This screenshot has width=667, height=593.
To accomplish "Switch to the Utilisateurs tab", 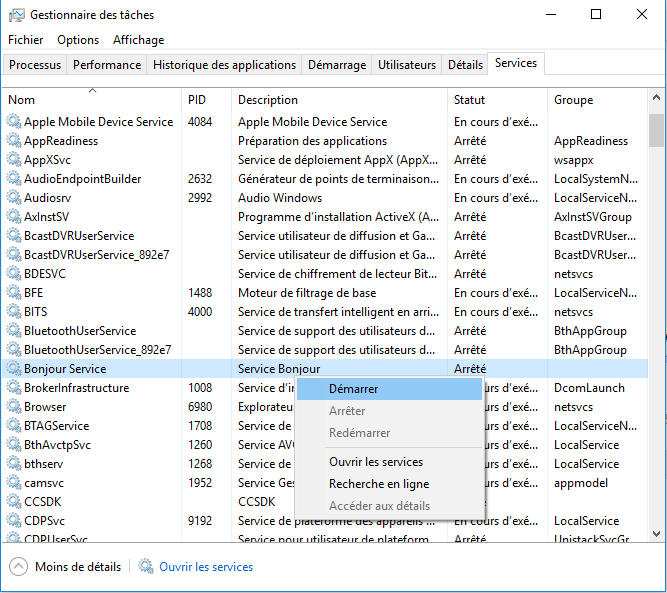I will (x=407, y=65).
